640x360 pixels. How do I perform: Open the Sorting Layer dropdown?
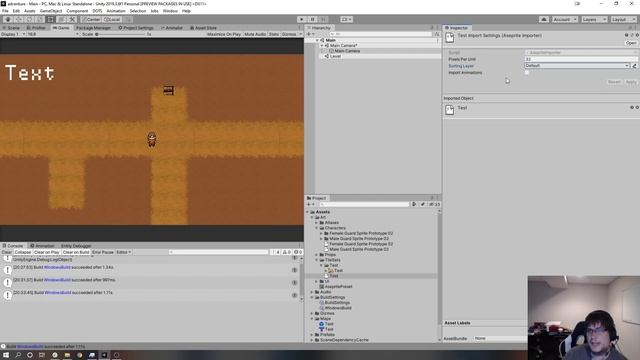point(577,65)
